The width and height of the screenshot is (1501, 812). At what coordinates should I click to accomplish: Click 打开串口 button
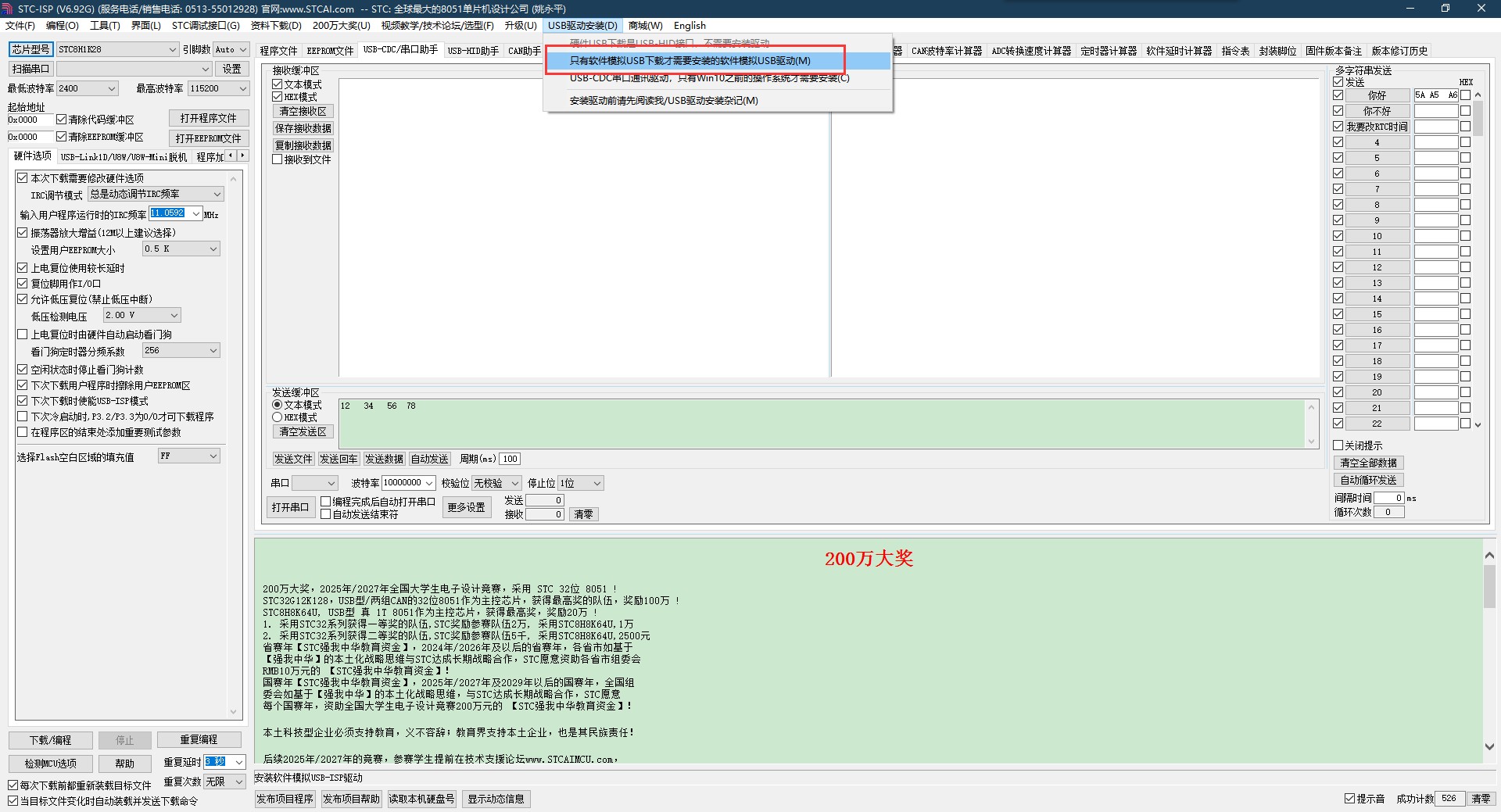(290, 507)
